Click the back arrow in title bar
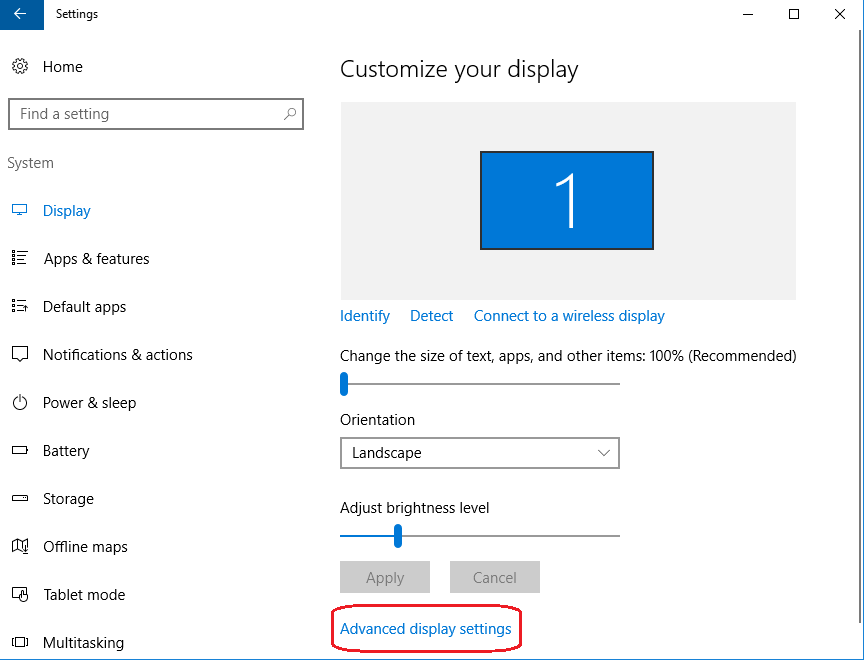This screenshot has width=864, height=660. tap(20, 14)
